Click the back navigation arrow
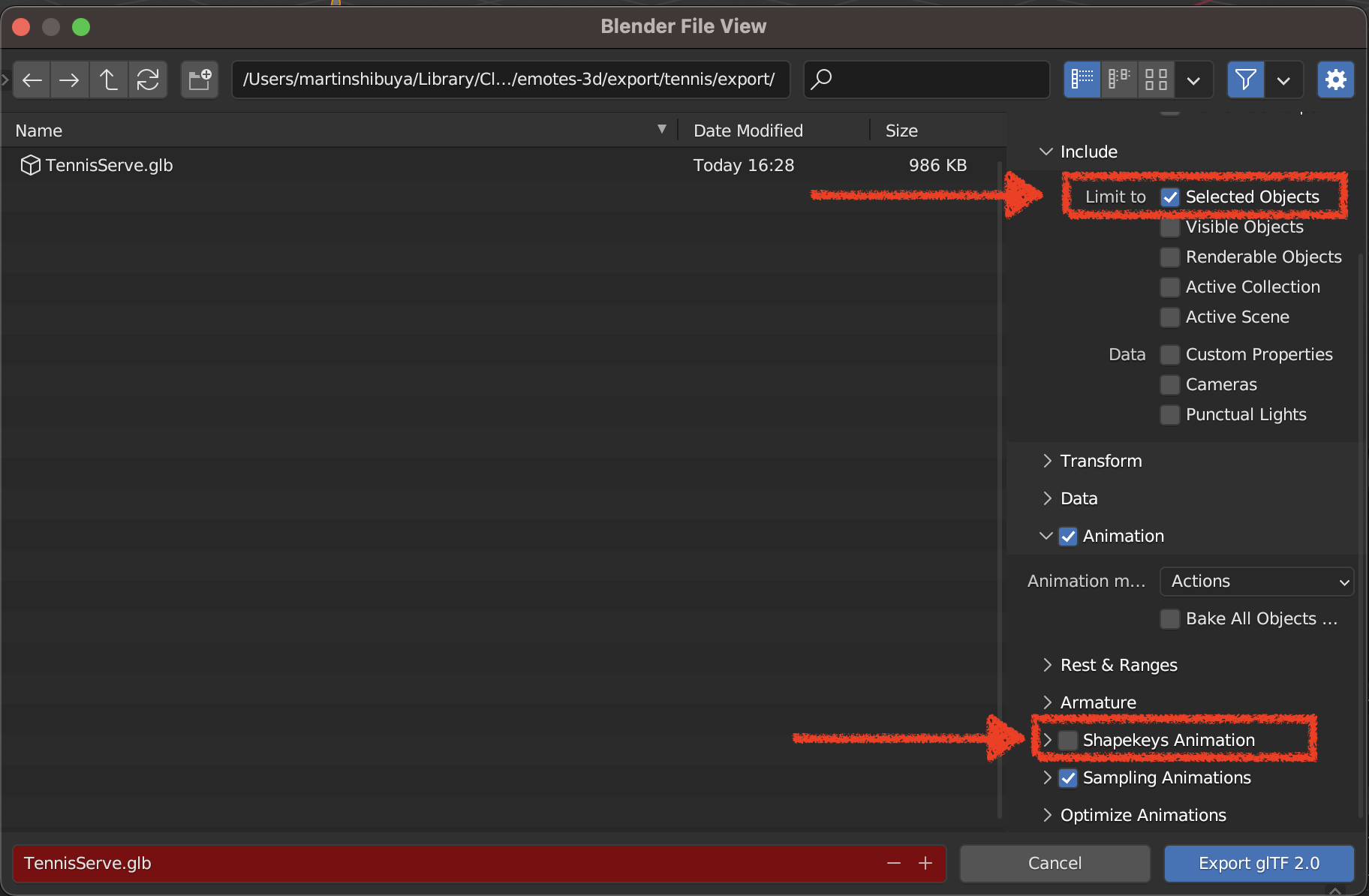 click(32, 80)
